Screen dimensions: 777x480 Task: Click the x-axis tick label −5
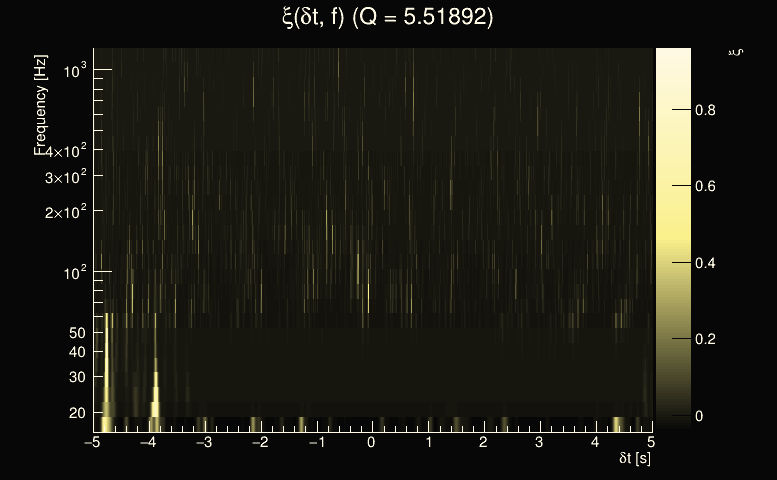click(93, 442)
